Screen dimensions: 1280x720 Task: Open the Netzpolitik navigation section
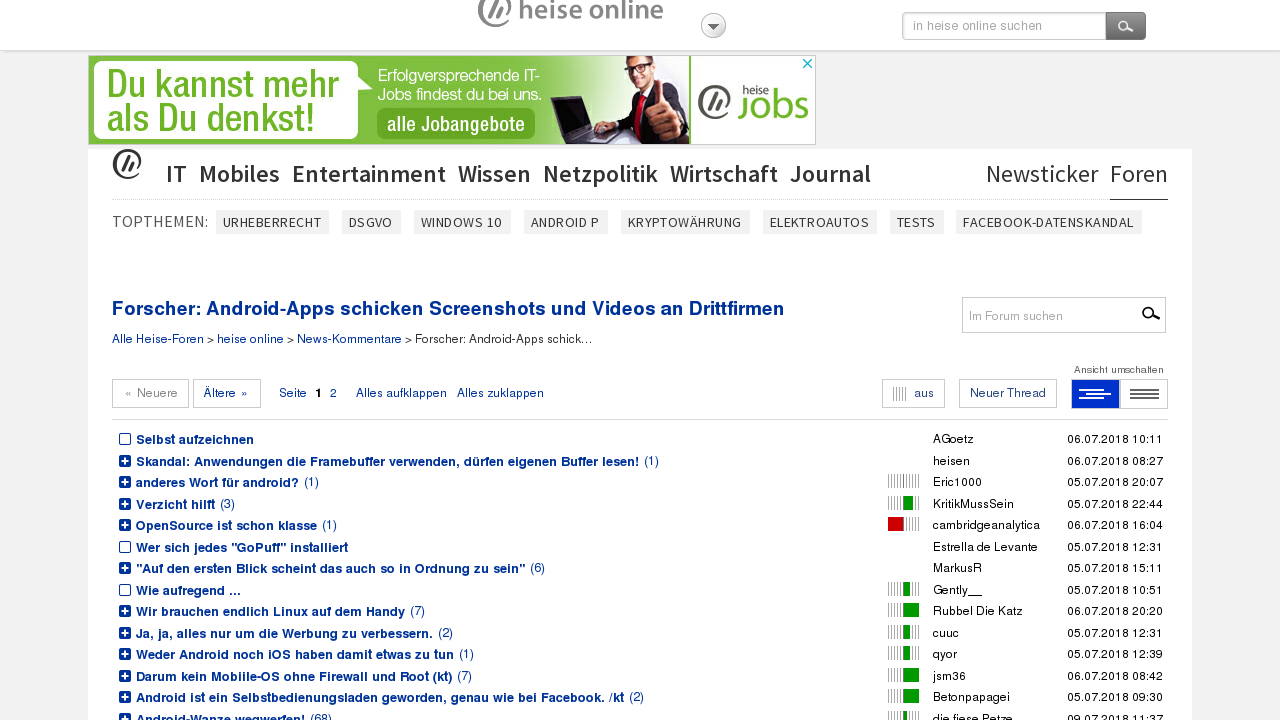600,174
